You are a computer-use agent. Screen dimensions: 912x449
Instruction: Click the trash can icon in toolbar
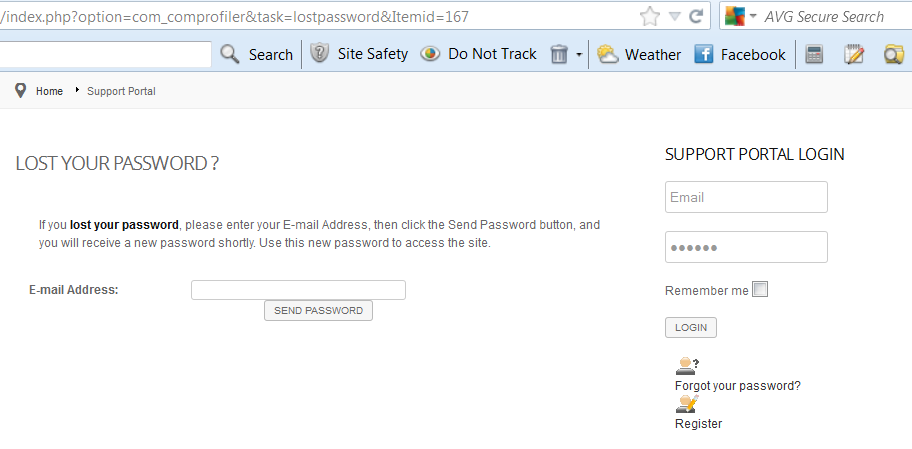(x=558, y=55)
